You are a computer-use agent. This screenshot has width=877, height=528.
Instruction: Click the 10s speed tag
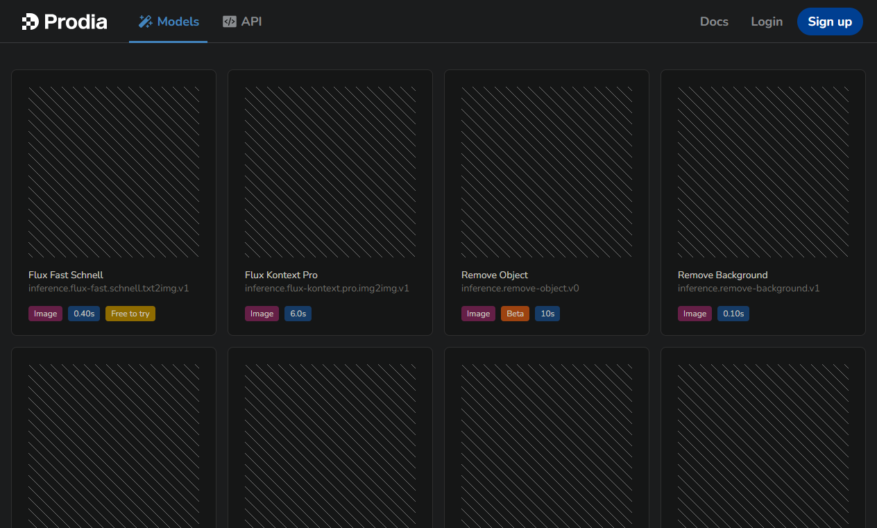(x=548, y=314)
